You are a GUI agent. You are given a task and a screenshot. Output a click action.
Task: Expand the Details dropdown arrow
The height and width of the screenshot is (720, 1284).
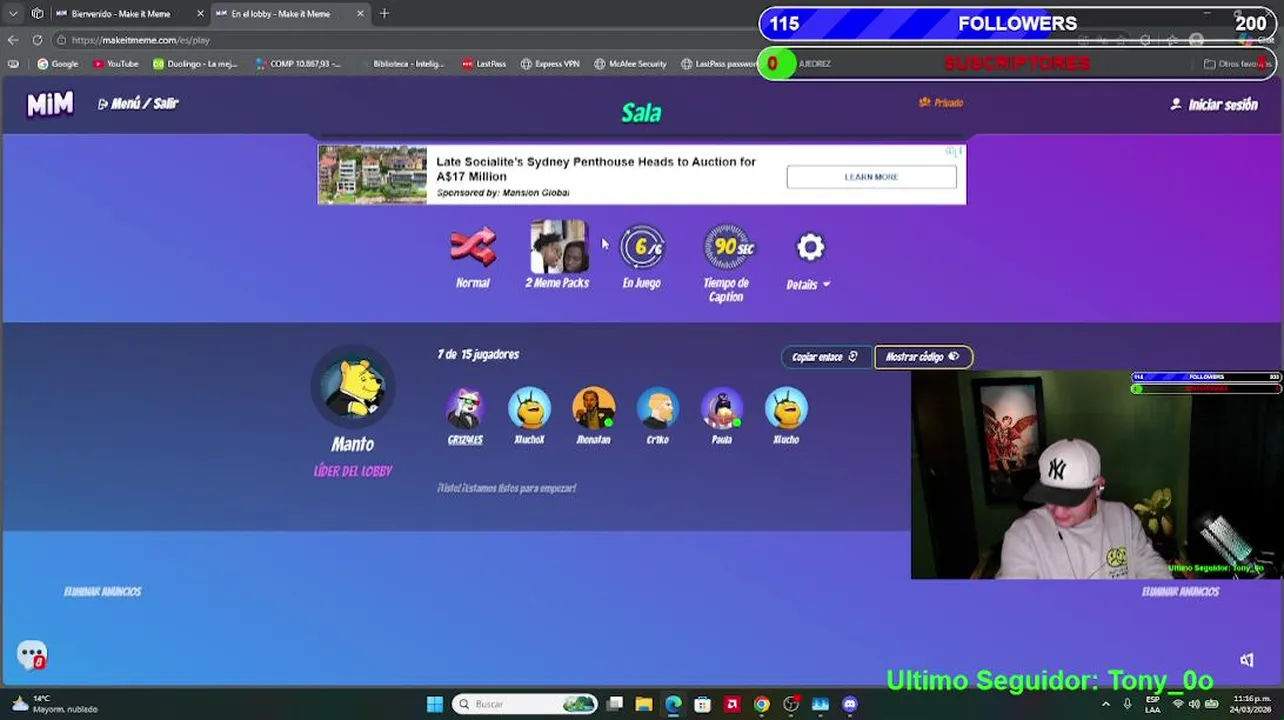coord(826,285)
